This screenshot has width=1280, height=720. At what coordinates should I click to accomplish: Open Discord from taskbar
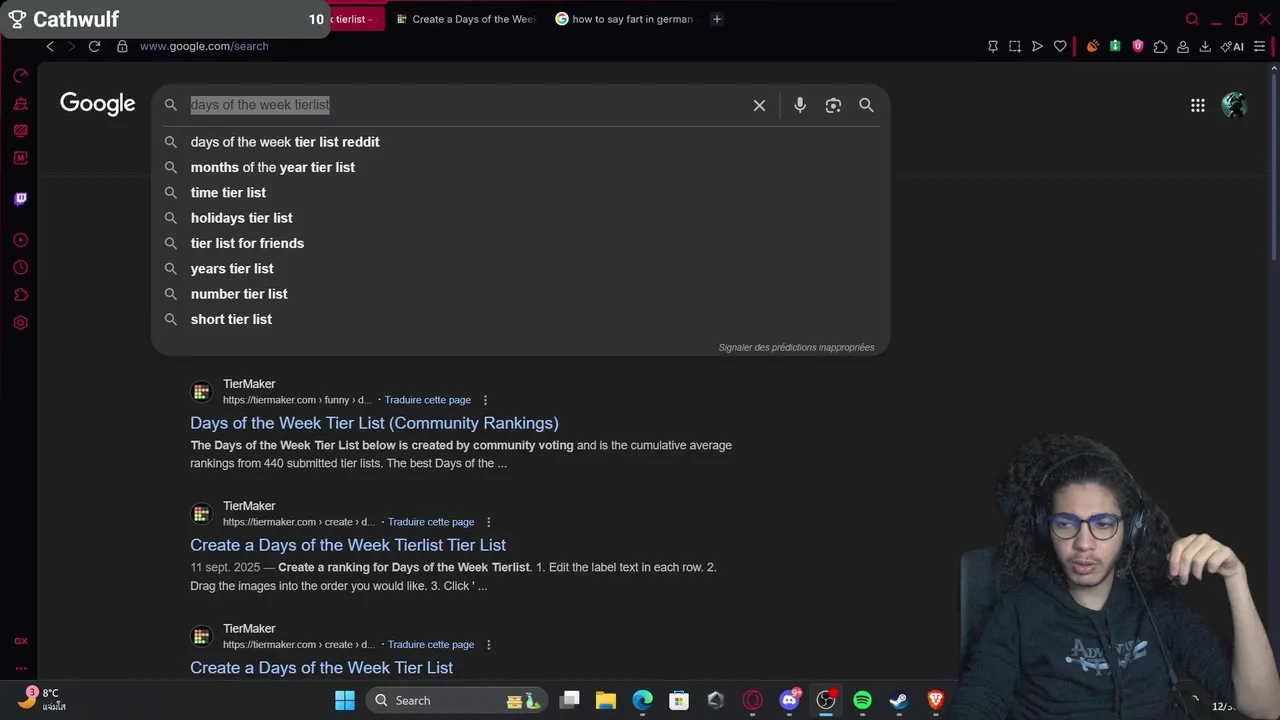coord(789,700)
